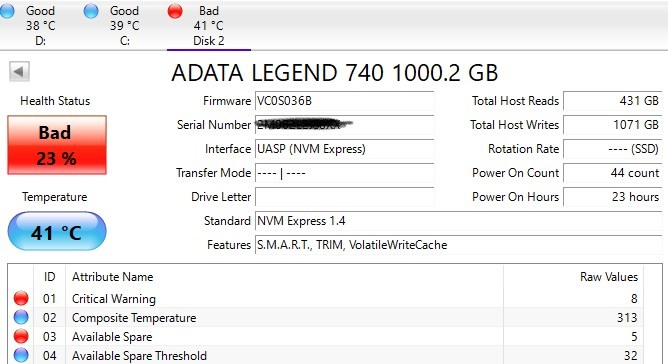Switch to the C: drive tab
The width and height of the screenshot is (668, 364).
click(x=124, y=26)
